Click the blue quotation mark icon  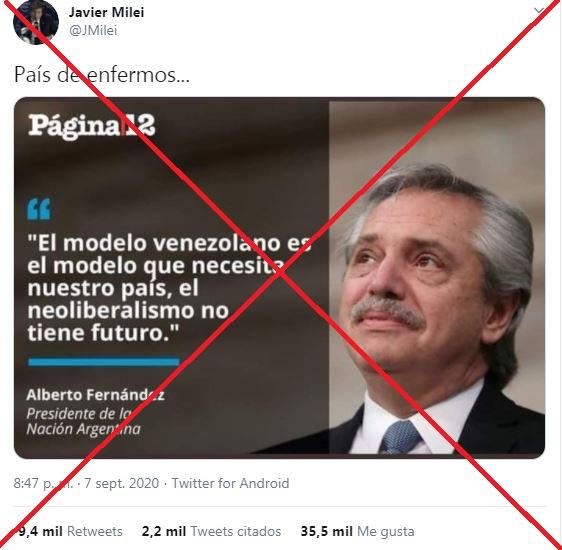point(39,209)
